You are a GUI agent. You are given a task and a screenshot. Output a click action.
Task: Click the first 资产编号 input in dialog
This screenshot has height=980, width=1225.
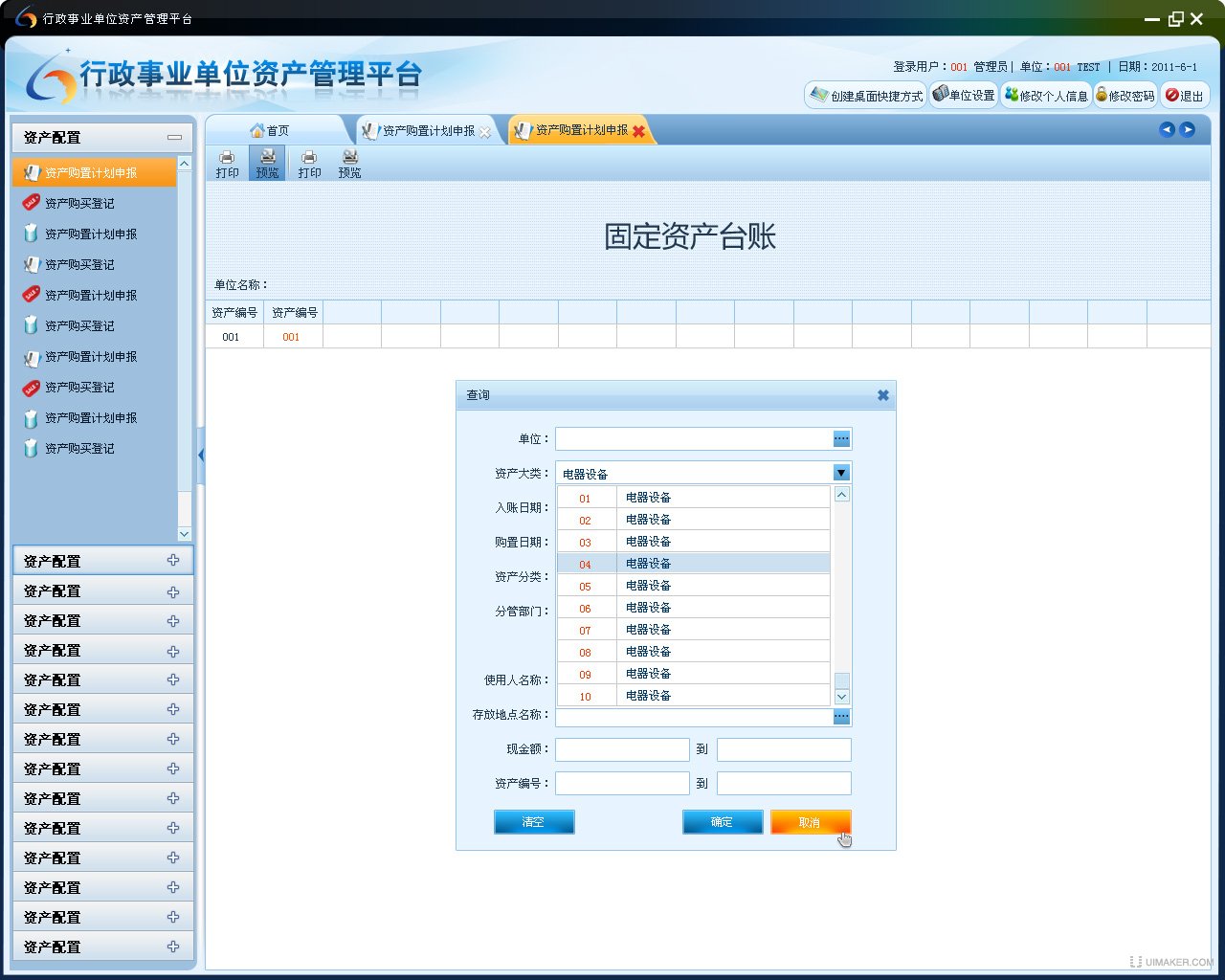[622, 784]
